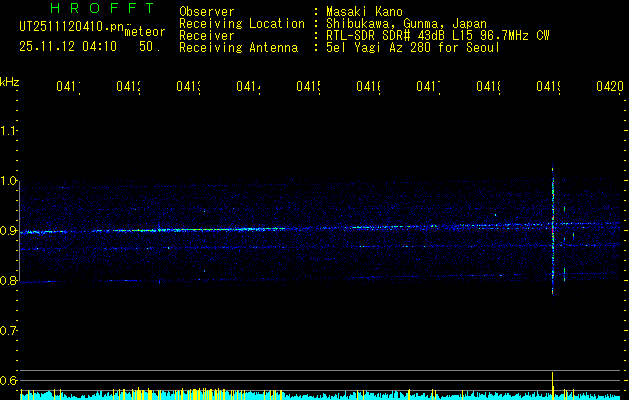The image size is (629, 400).
Task: Click the bright vertical meteor echo streak
Action: (552, 228)
